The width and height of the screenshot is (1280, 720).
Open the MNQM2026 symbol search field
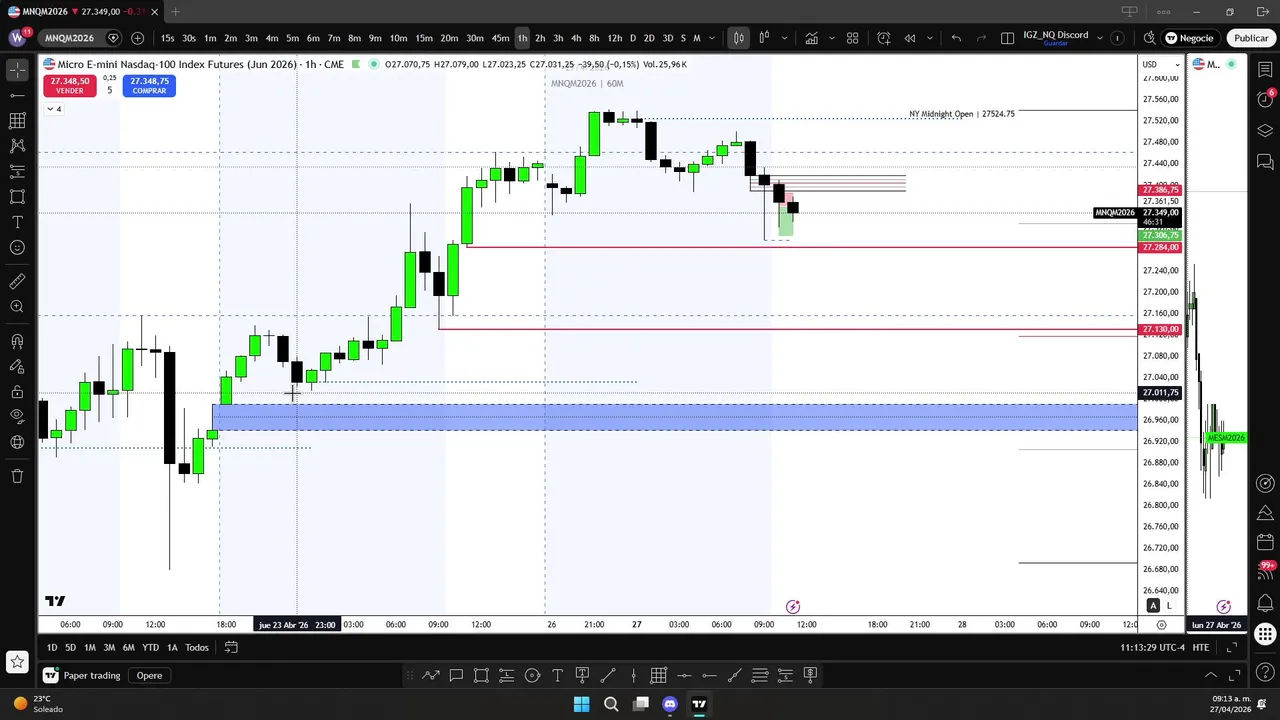[x=69, y=38]
